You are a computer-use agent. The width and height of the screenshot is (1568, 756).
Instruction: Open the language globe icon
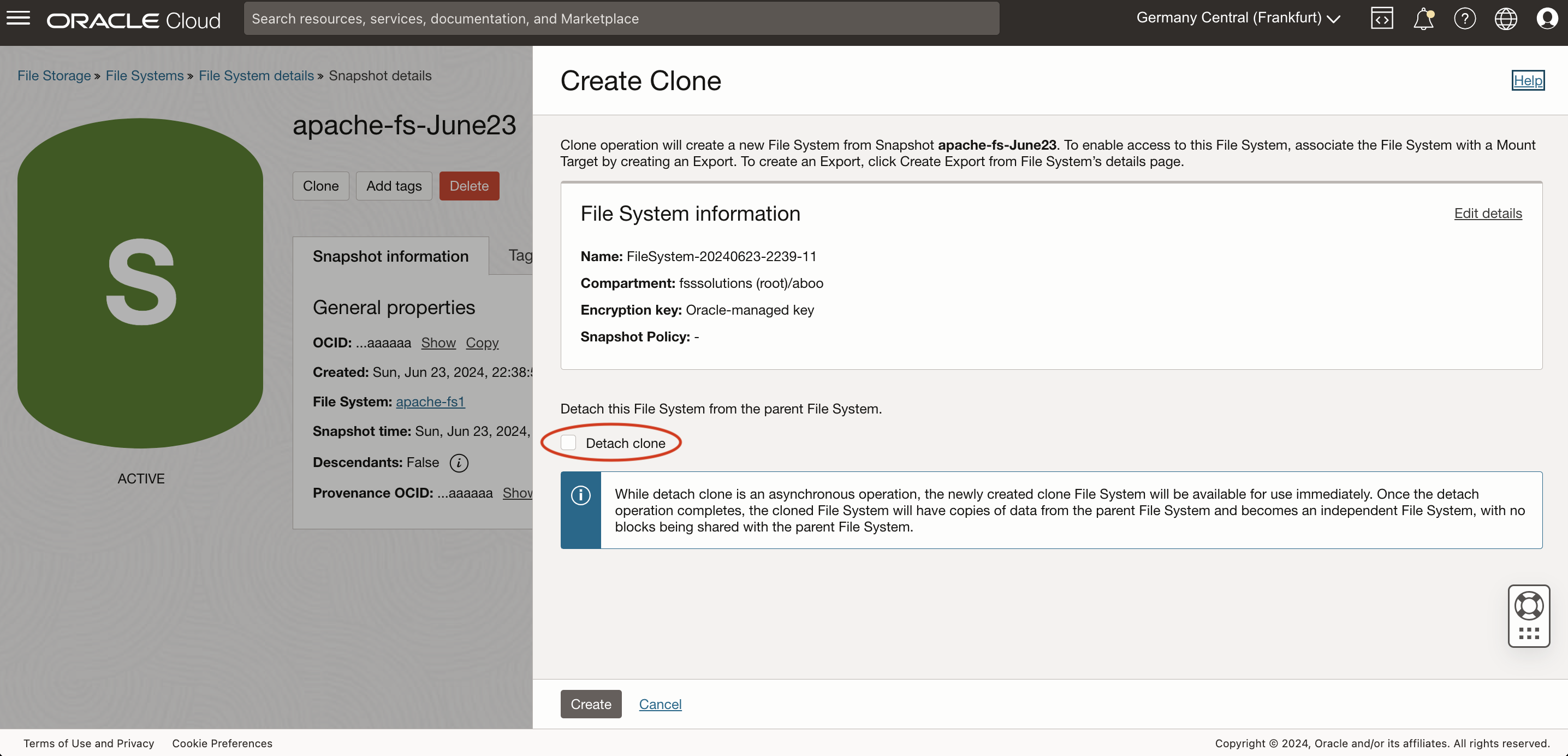pyautogui.click(x=1505, y=18)
